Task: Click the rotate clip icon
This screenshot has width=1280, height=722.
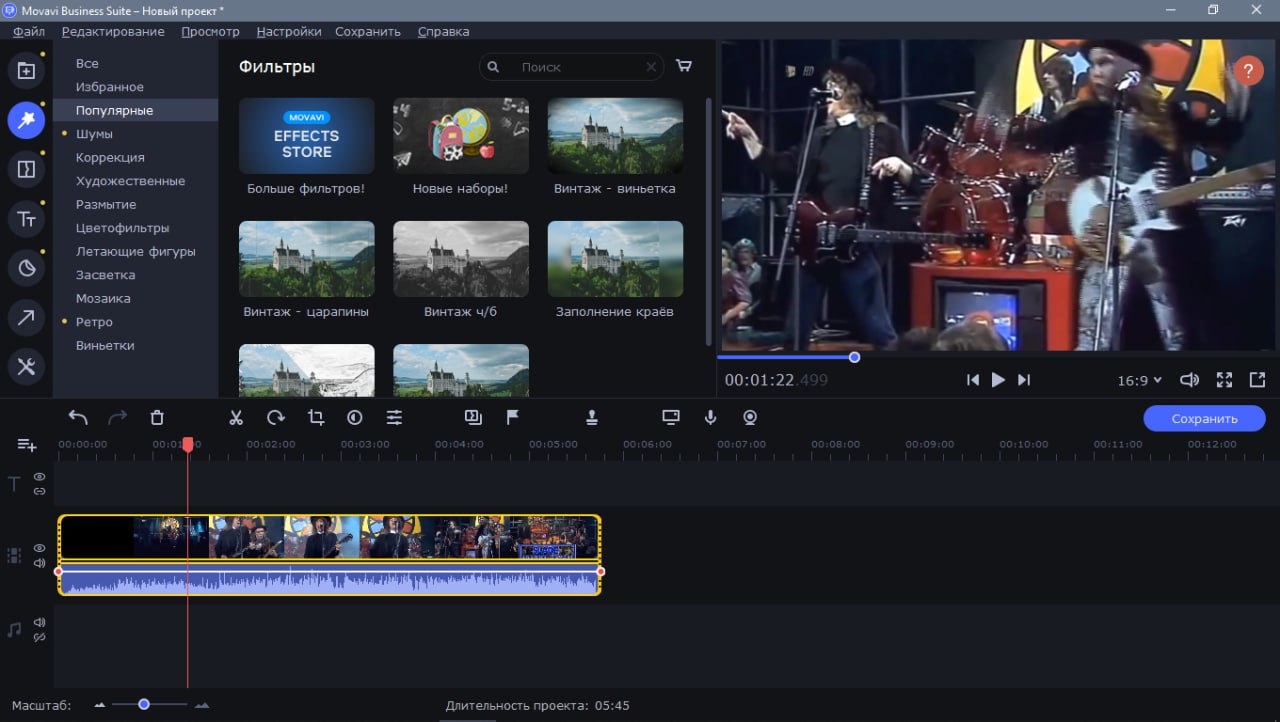Action: point(276,418)
